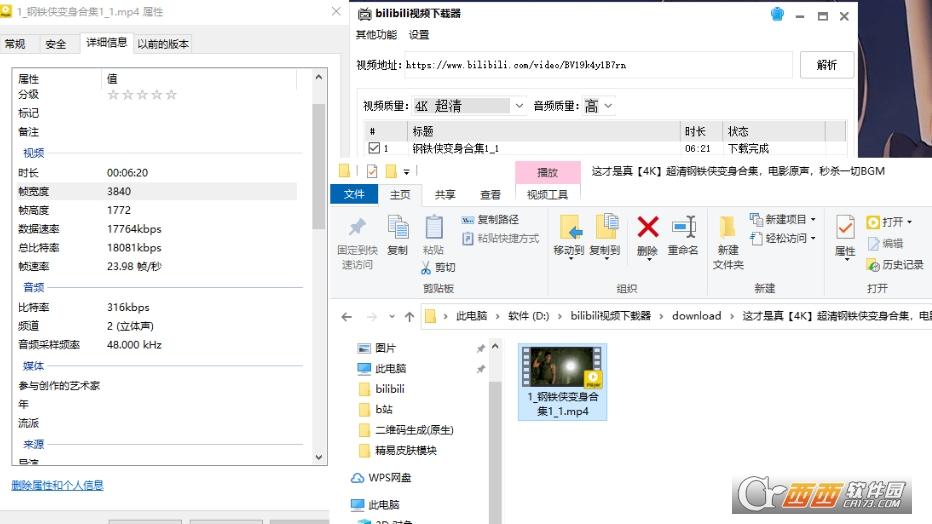Screen dimensions: 932x524
Task: Click the Copy icon in ribbon
Action: point(397,227)
